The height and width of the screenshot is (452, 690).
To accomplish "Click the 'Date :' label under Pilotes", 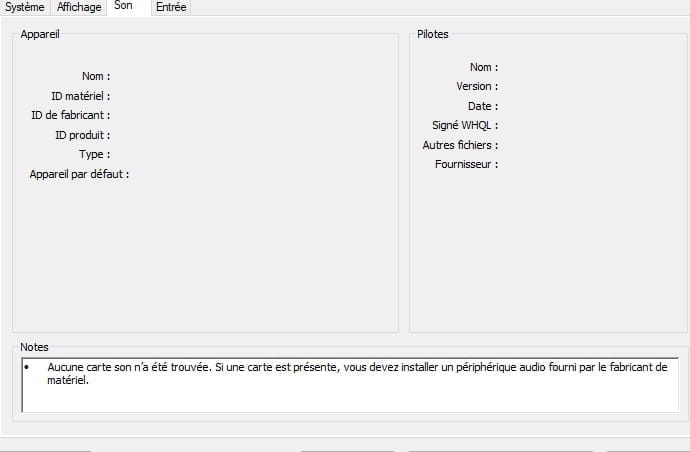I will click(x=483, y=106).
